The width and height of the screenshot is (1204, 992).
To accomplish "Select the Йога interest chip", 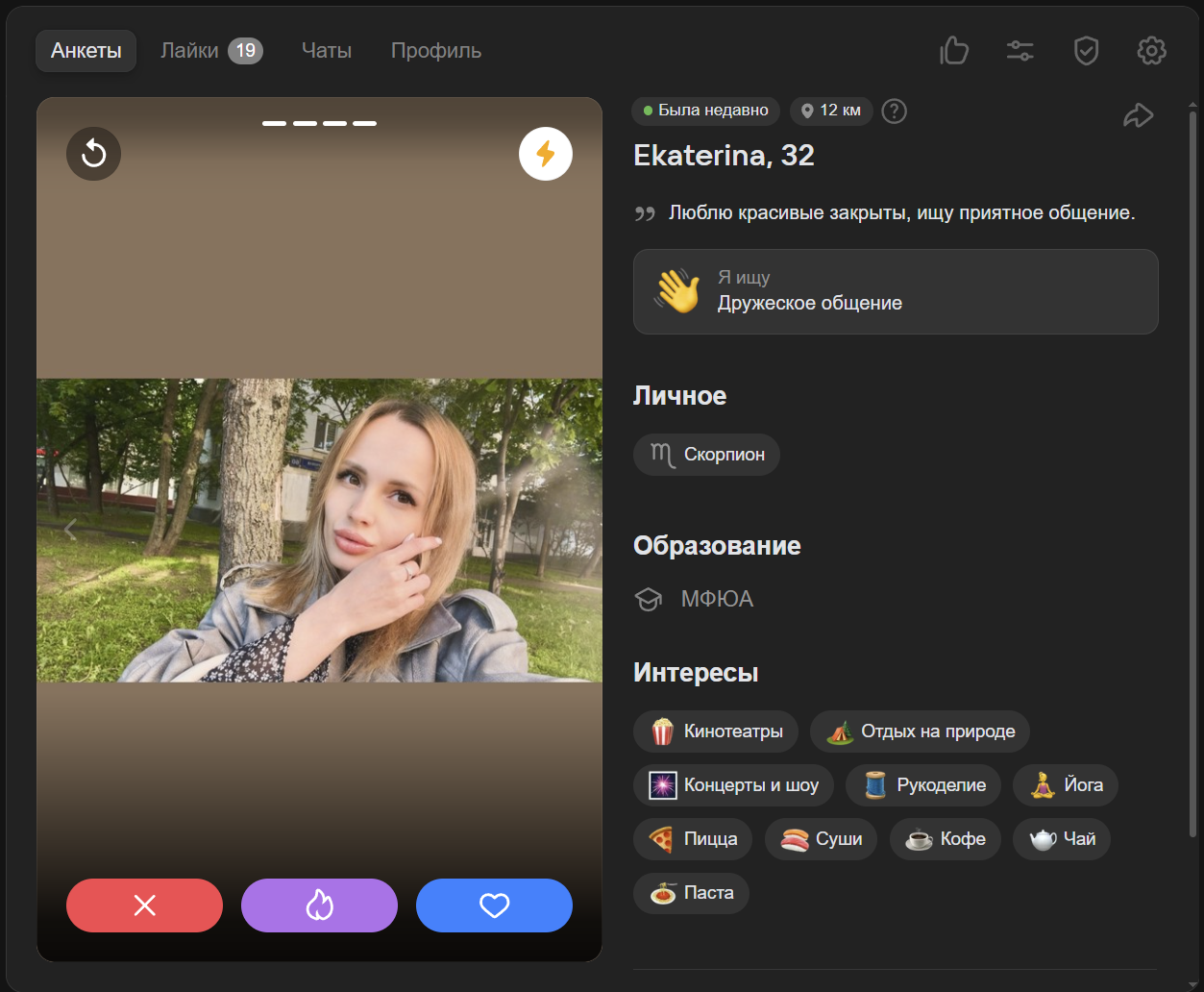I will [x=1066, y=785].
